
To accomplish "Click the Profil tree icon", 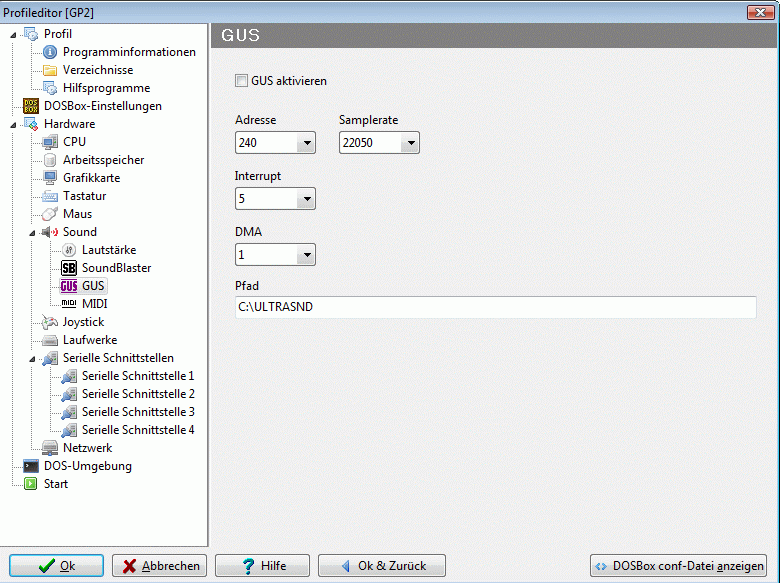I will coord(31,34).
